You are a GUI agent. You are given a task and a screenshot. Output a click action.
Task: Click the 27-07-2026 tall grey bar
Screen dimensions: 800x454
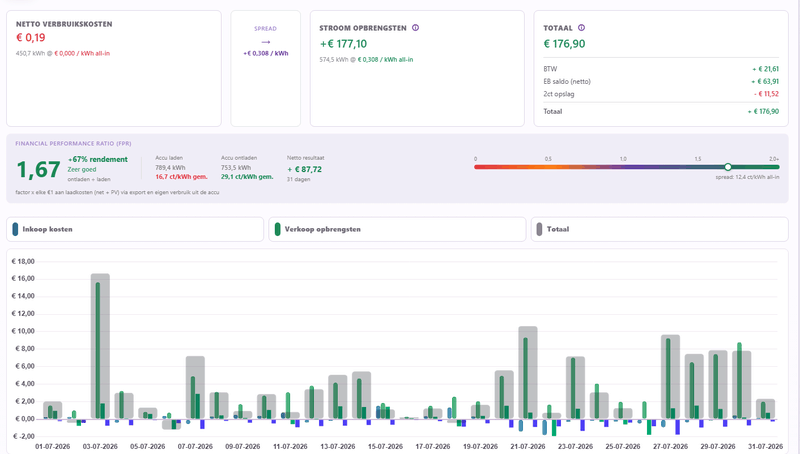(x=670, y=376)
